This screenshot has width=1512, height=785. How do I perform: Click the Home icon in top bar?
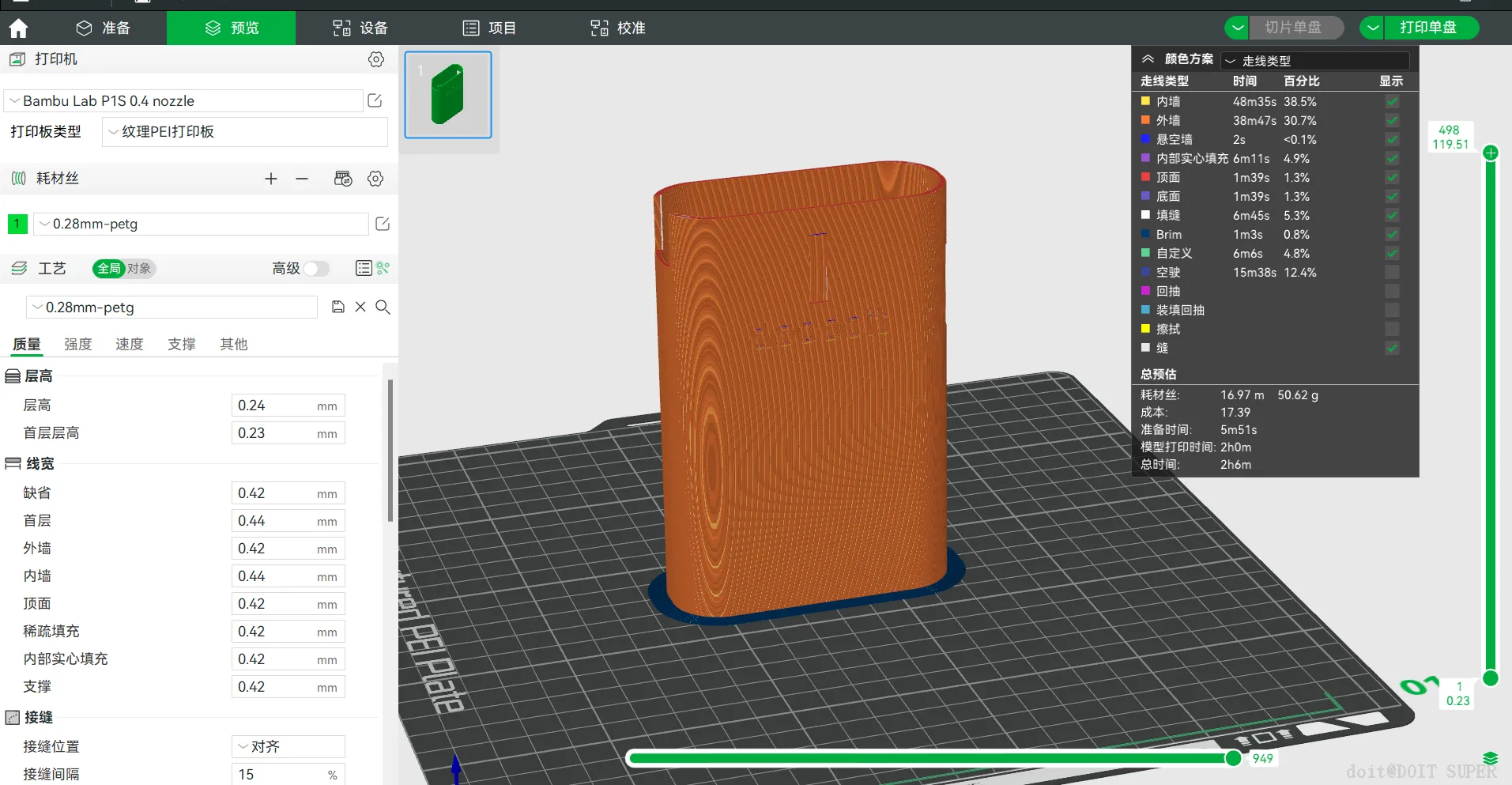tap(18, 28)
